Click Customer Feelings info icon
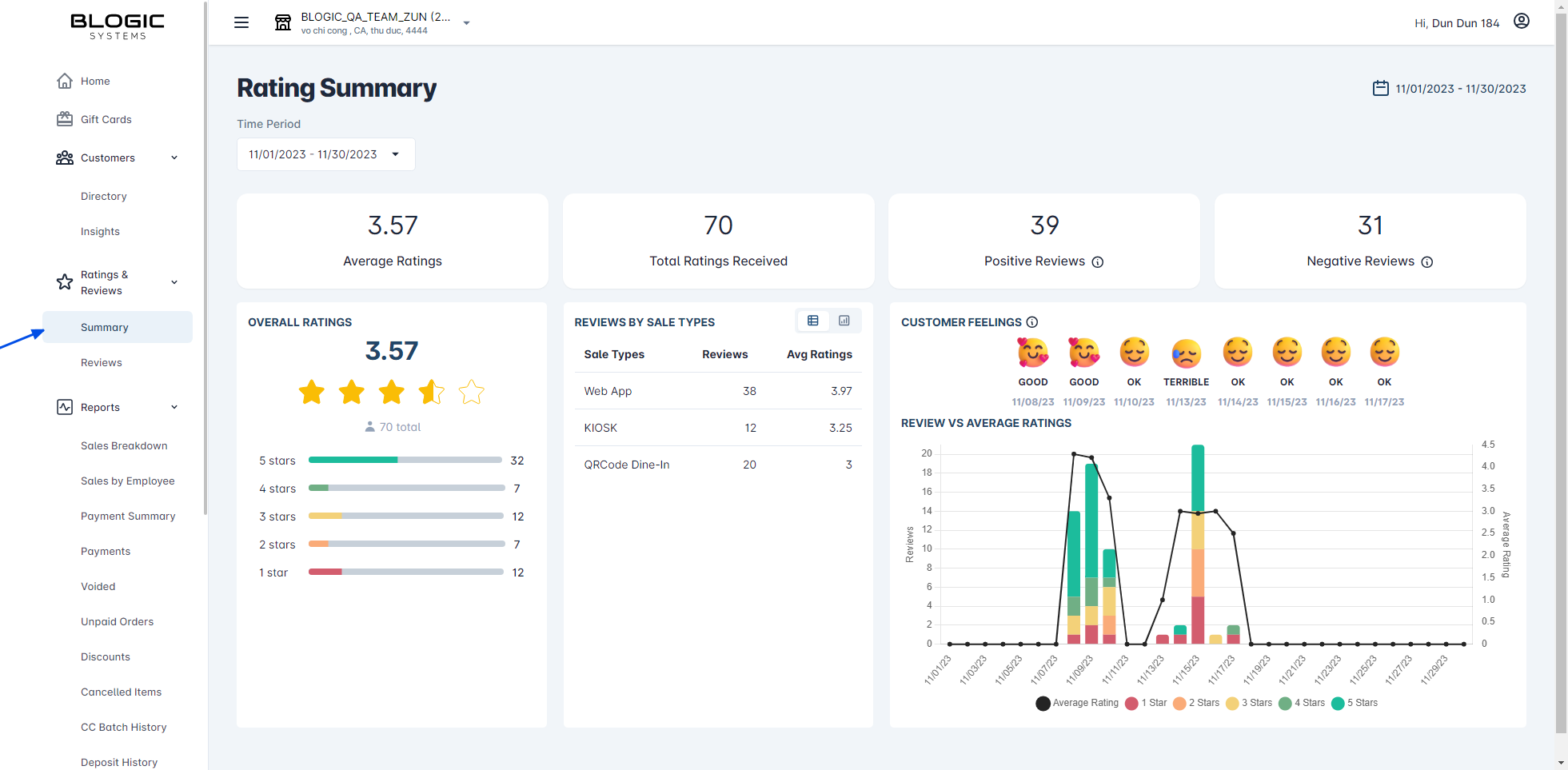Image resolution: width=1568 pixels, height=770 pixels. click(x=1032, y=322)
